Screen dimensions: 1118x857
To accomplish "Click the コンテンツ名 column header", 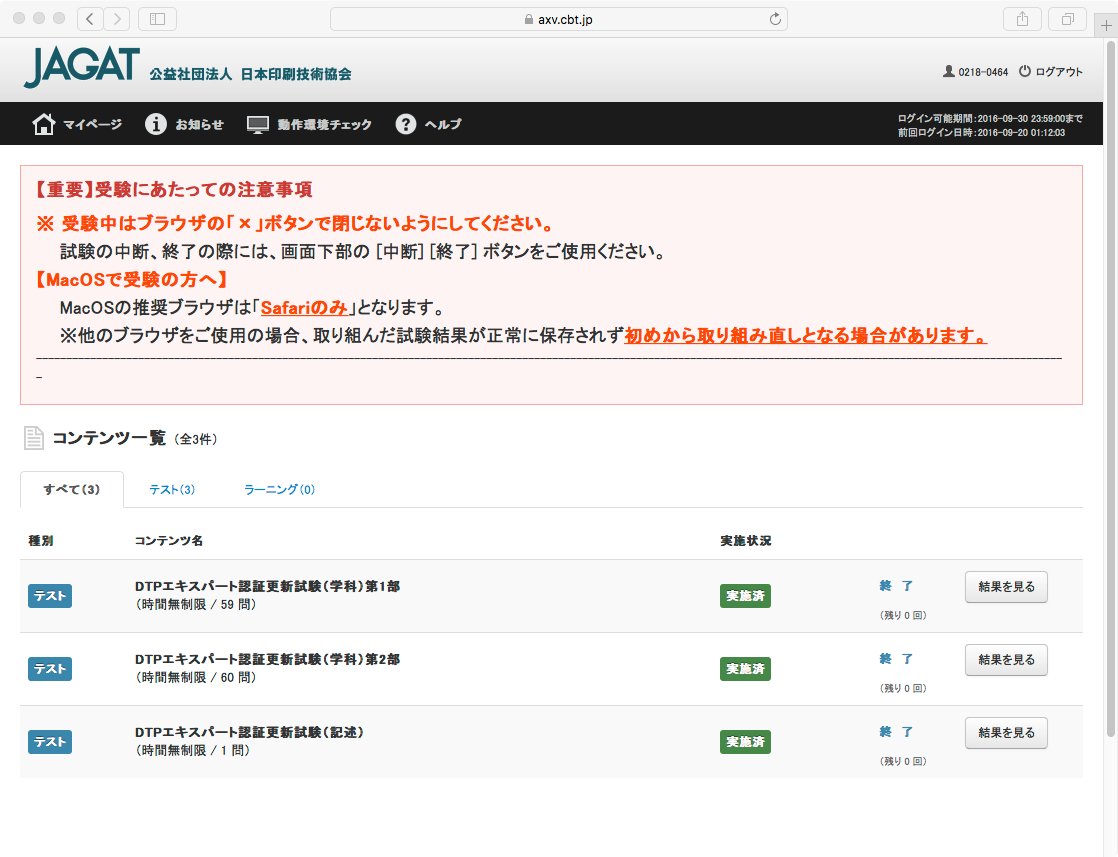I will coord(169,540).
